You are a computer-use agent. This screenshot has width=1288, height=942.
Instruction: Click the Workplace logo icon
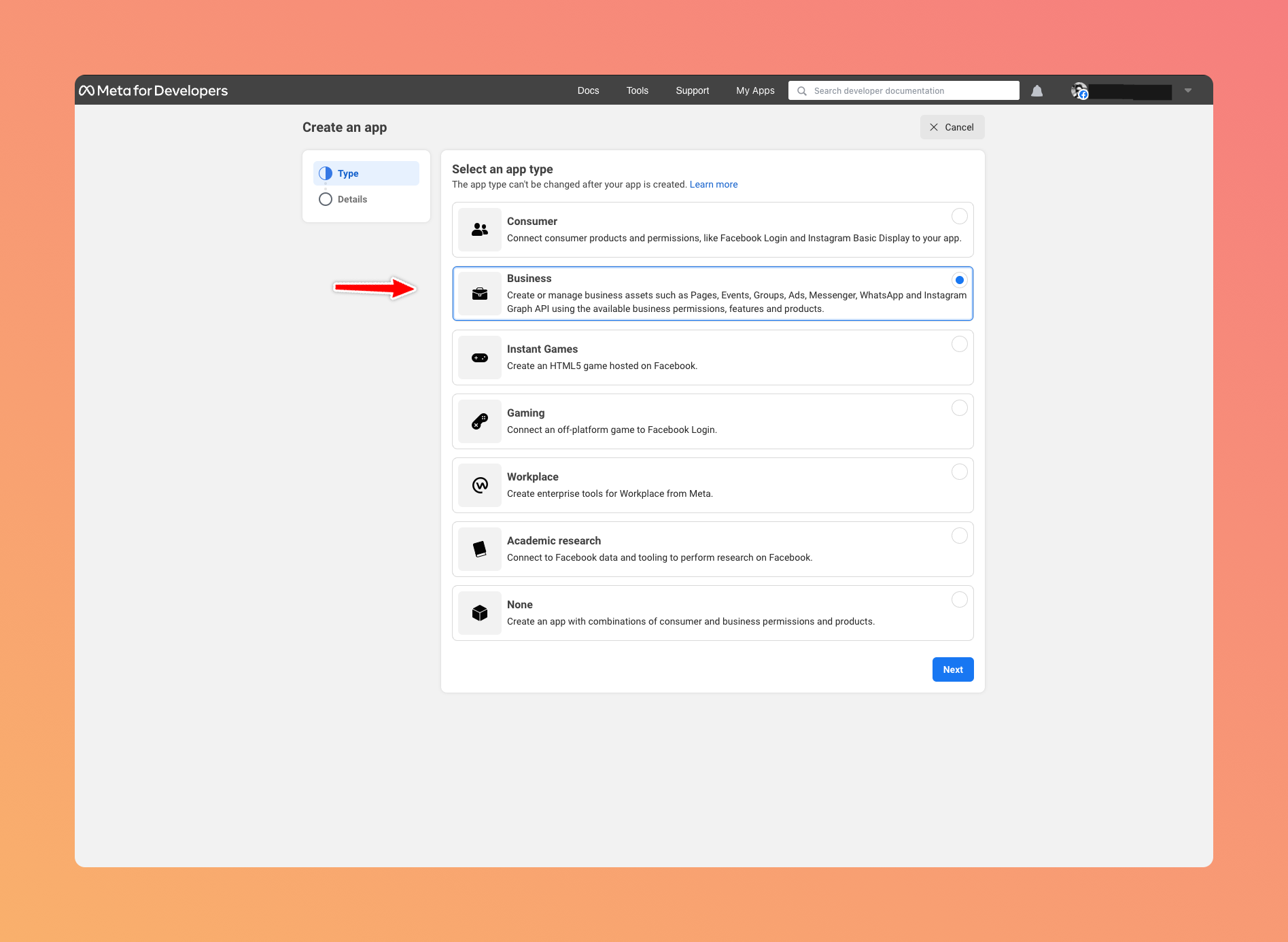[480, 485]
